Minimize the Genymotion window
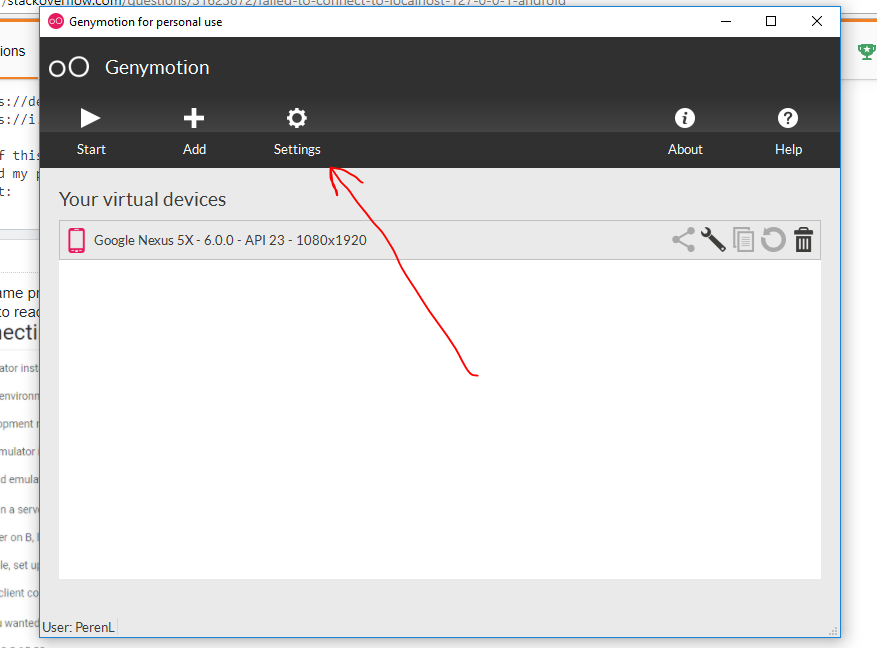This screenshot has width=877, height=648. [x=726, y=21]
